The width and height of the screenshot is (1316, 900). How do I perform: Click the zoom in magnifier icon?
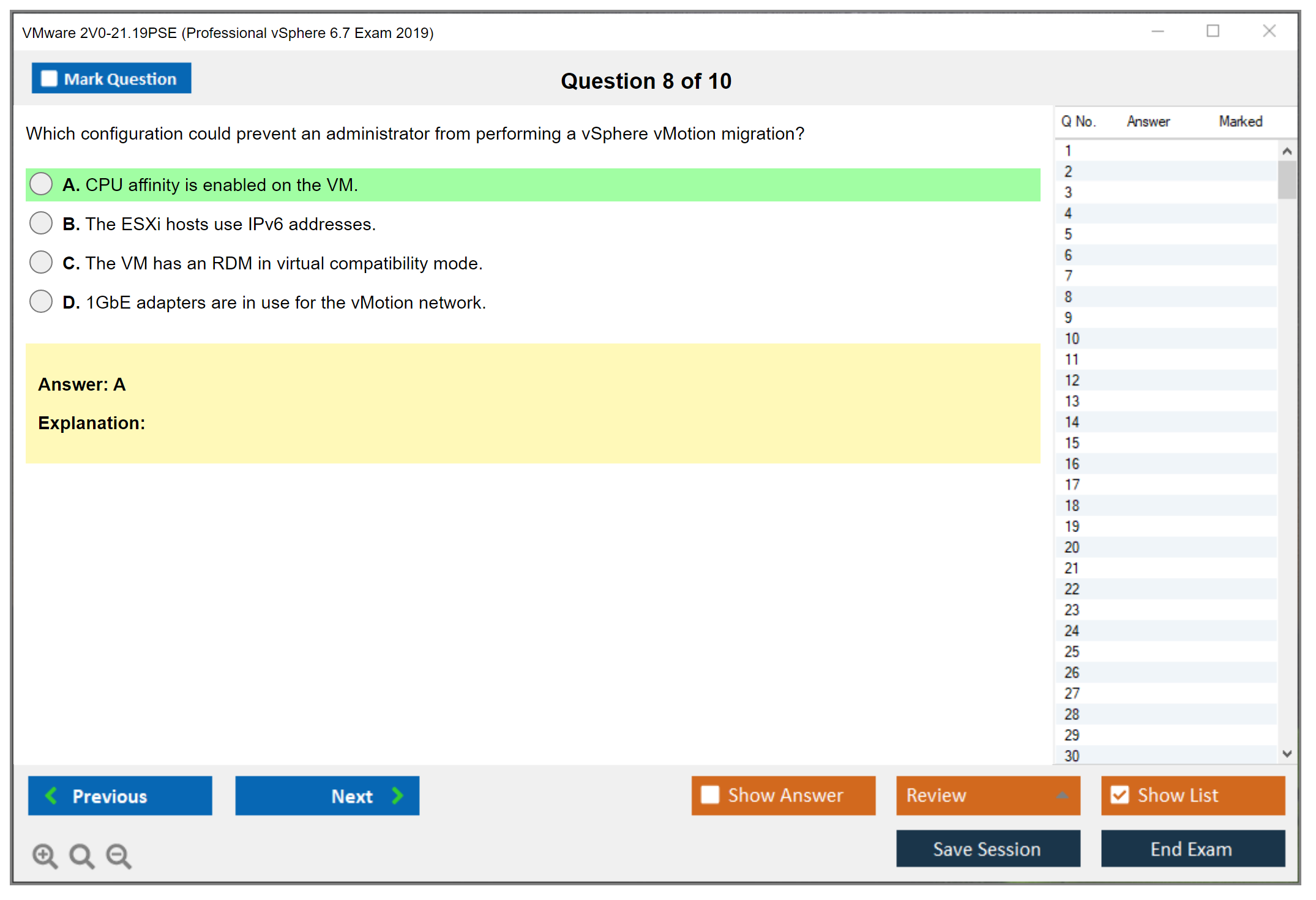(x=44, y=855)
